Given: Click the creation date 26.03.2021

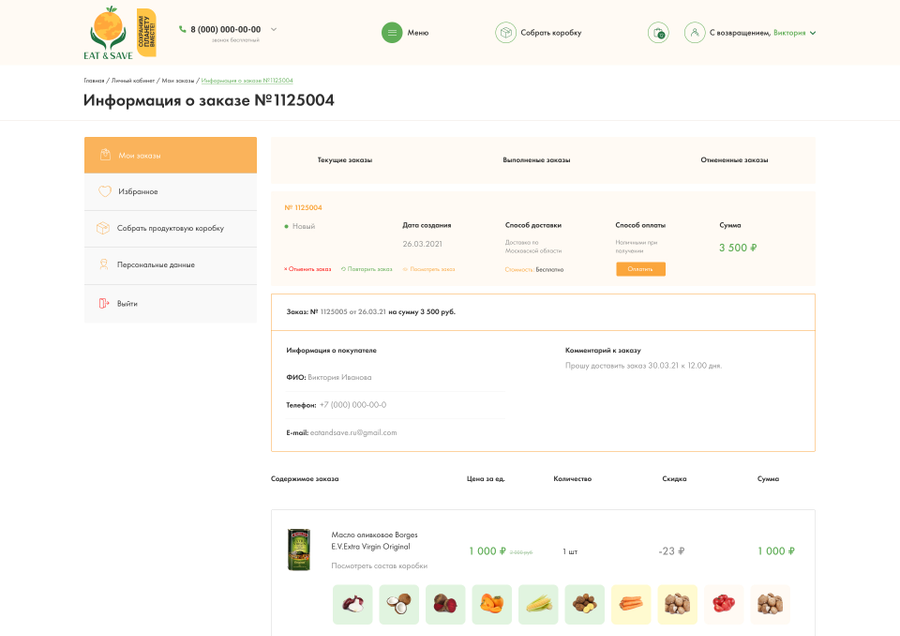Looking at the screenshot, I should pos(422,244).
